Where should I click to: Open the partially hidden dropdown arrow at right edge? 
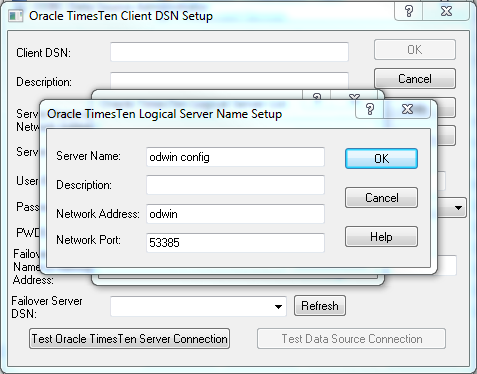click(458, 208)
